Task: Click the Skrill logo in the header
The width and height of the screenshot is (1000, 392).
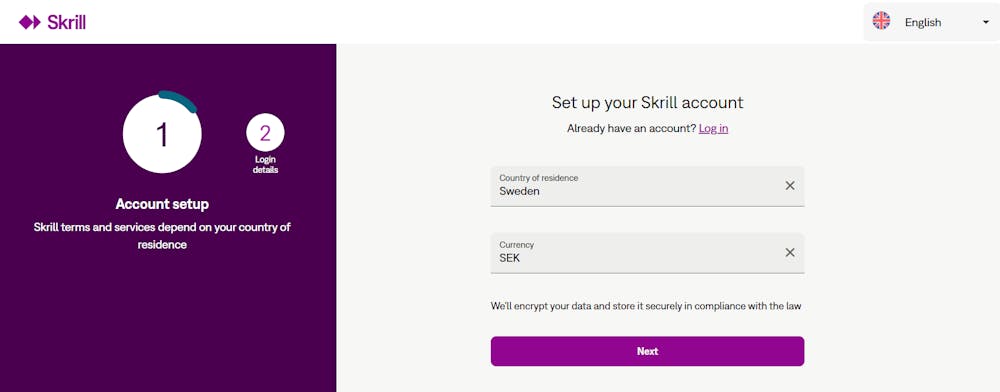Action: 52,22
